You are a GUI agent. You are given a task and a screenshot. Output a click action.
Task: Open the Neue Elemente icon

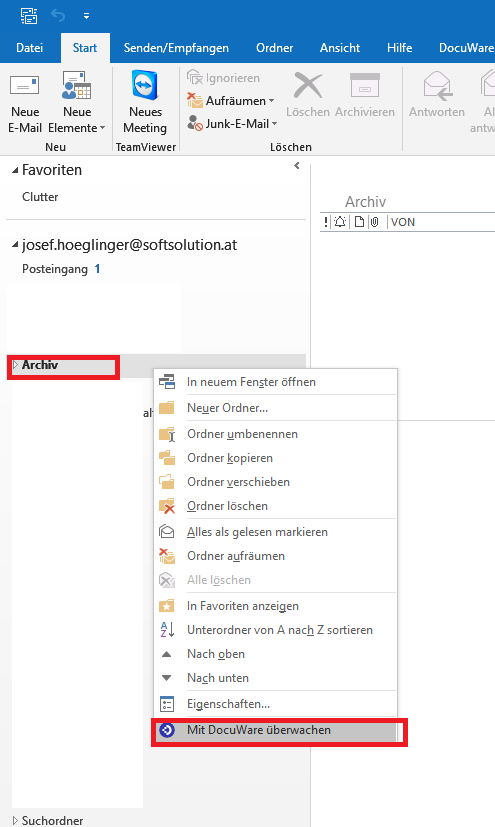click(x=76, y=86)
